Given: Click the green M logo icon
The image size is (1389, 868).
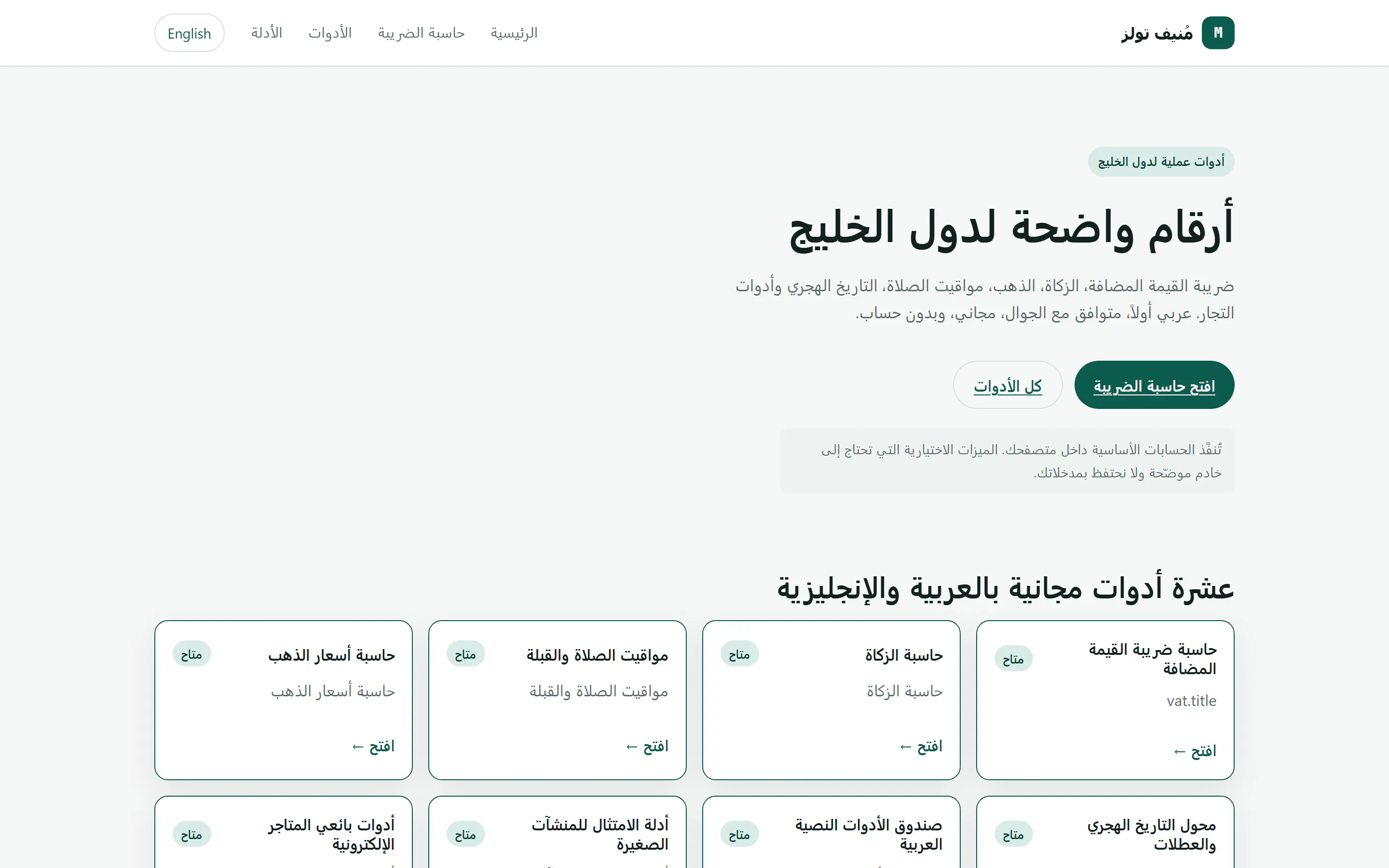Looking at the screenshot, I should (x=1217, y=33).
